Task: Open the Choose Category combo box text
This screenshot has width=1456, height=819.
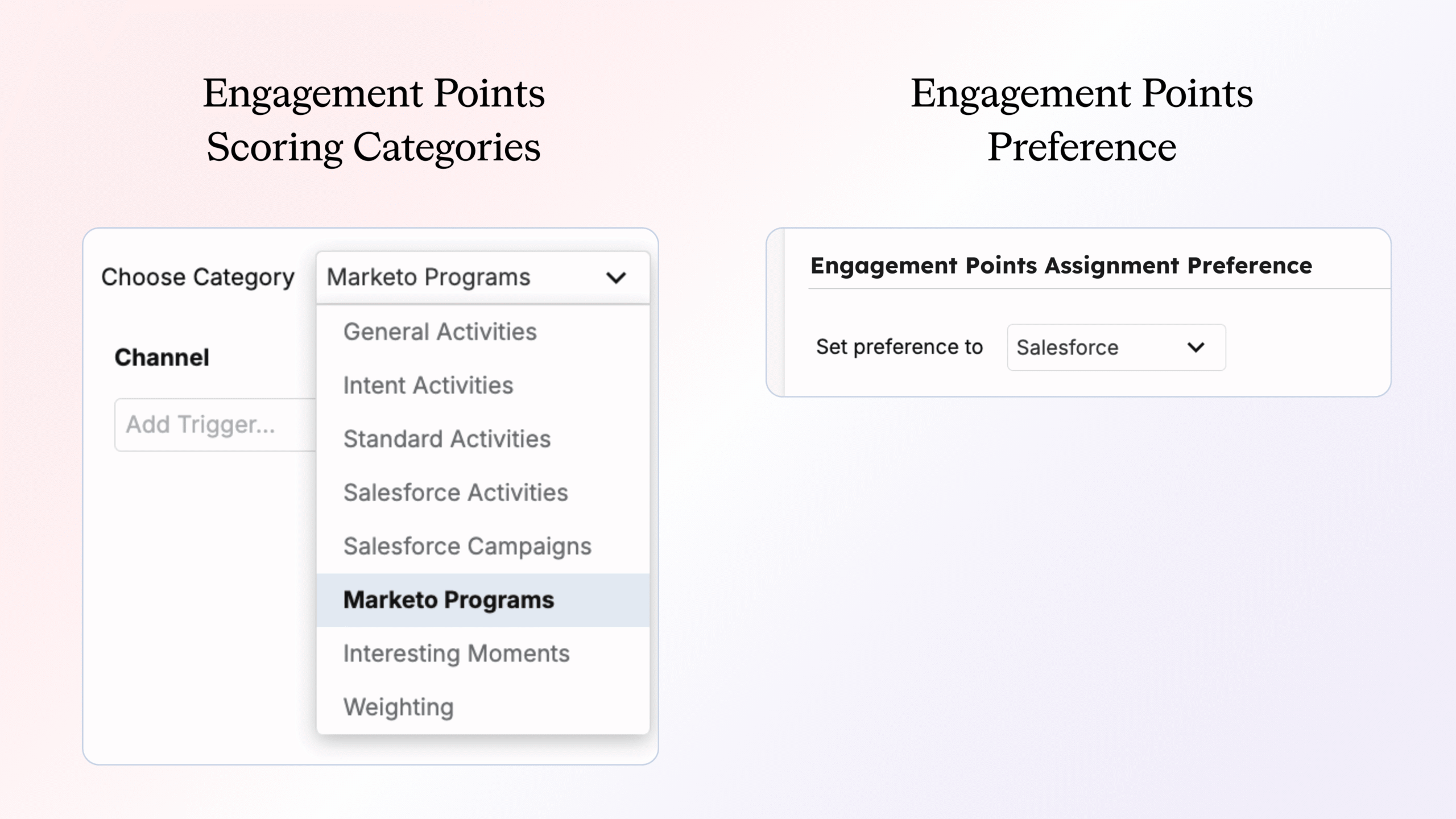Action: (x=428, y=278)
